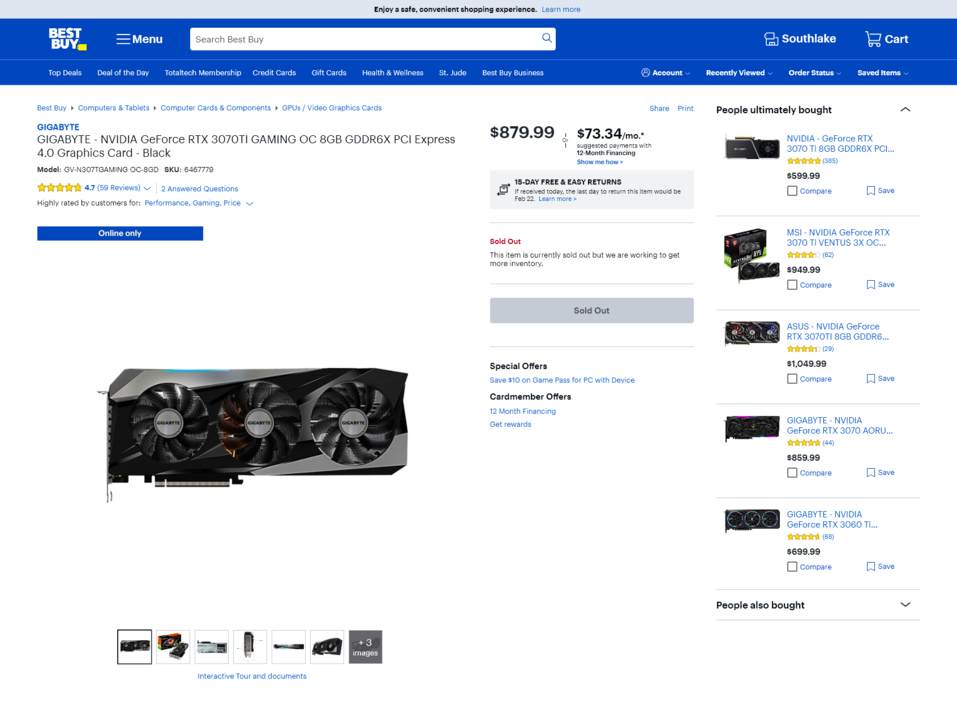
Task: Click the search magnifying glass icon
Action: (545, 37)
